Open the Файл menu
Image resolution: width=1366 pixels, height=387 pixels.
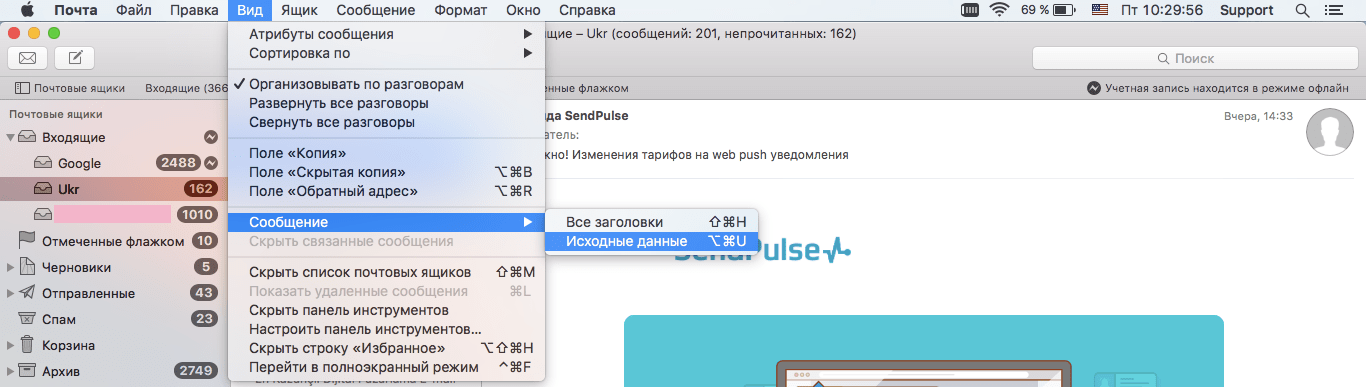[x=134, y=10]
